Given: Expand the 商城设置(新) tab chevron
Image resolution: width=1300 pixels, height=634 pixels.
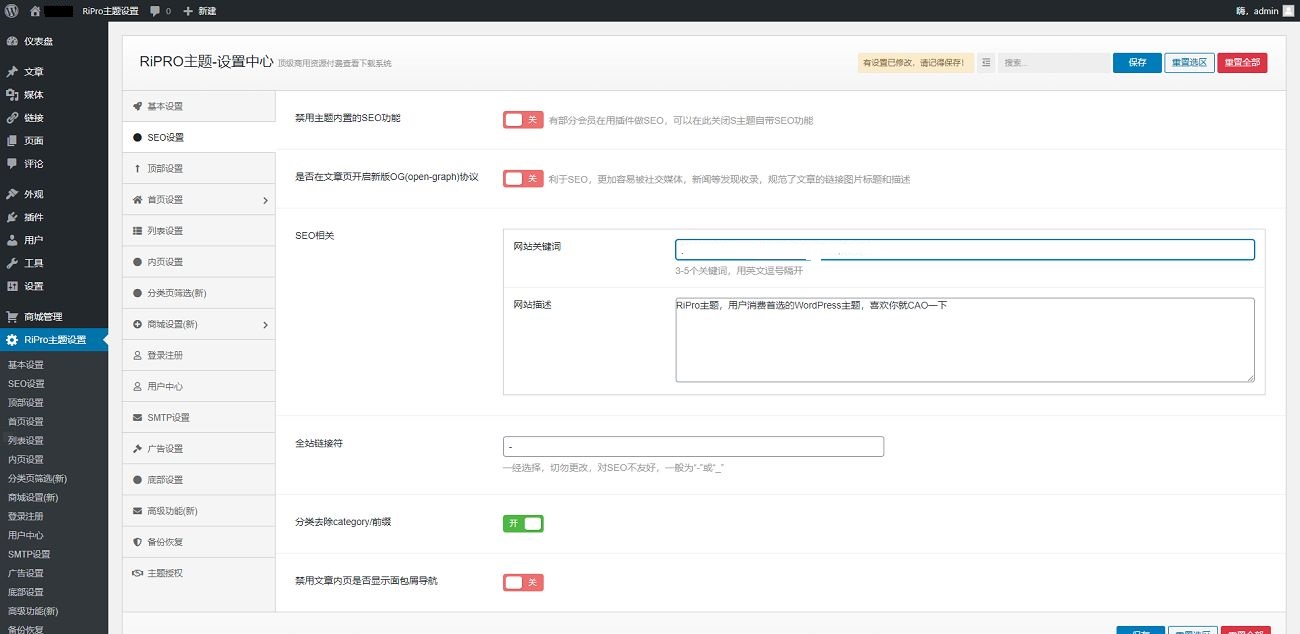Looking at the screenshot, I should [265, 325].
